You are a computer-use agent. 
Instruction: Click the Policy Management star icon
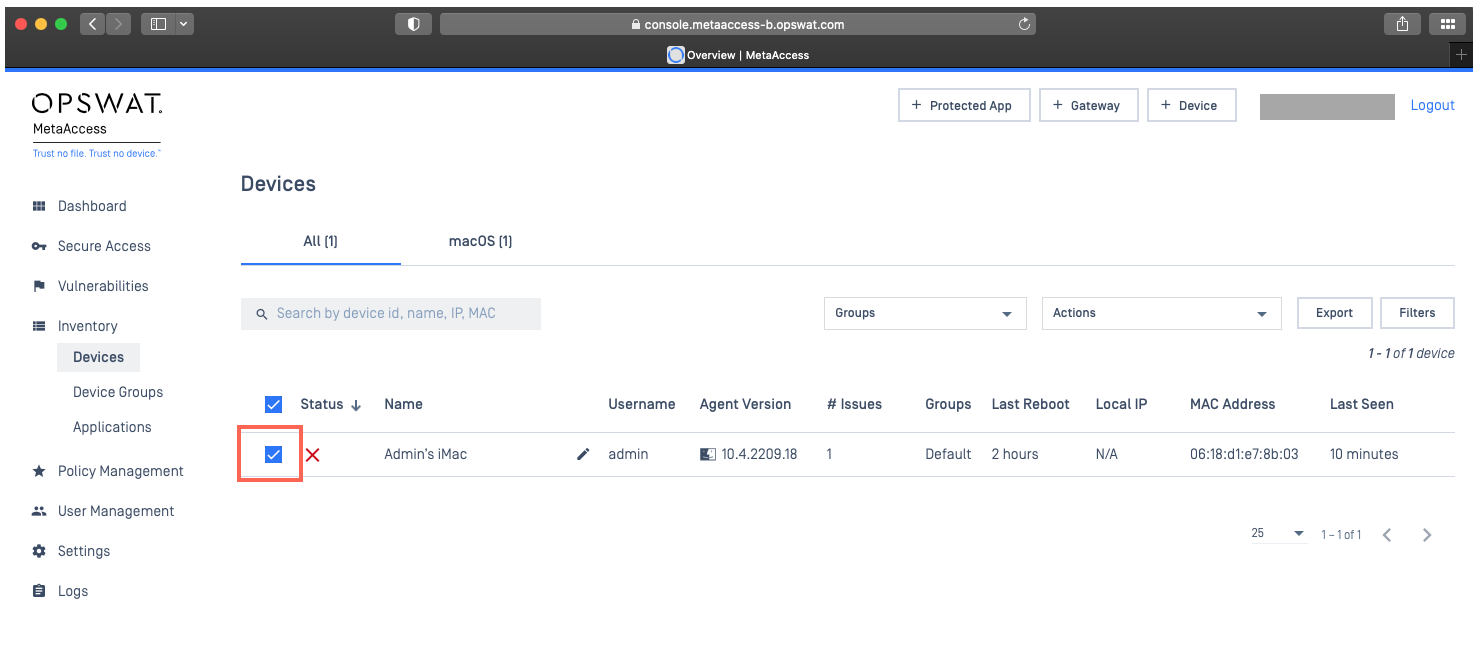[x=39, y=471]
